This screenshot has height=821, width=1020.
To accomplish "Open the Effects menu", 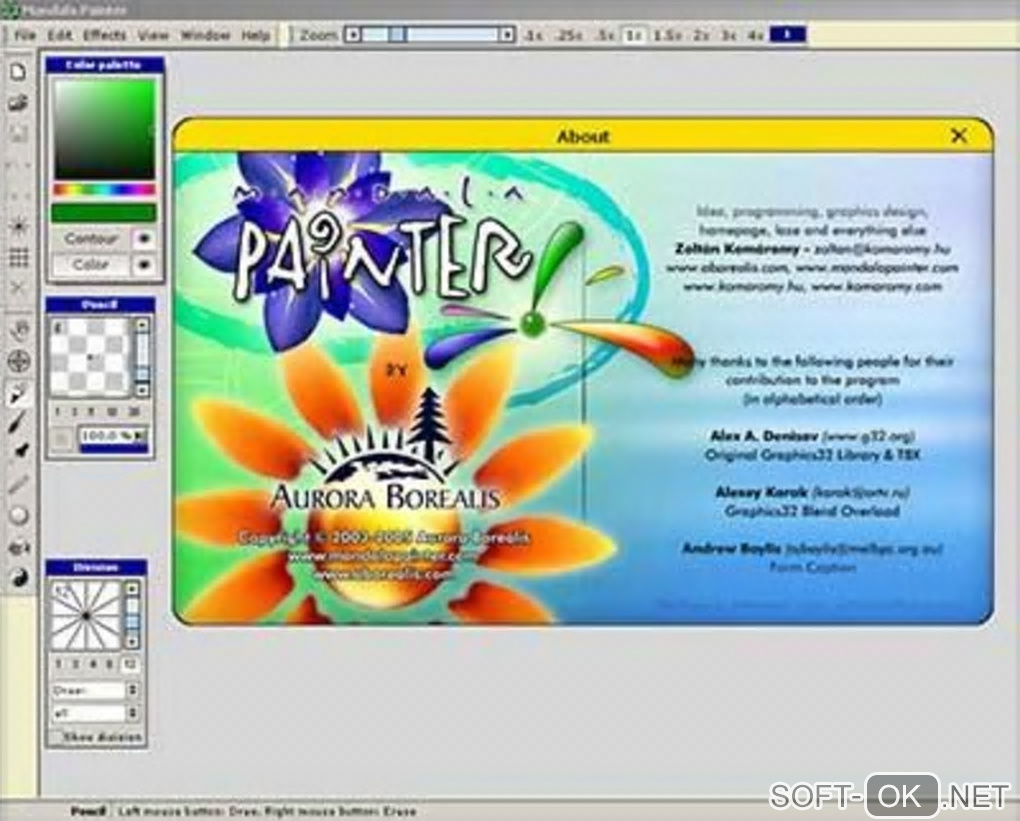I will (104, 34).
